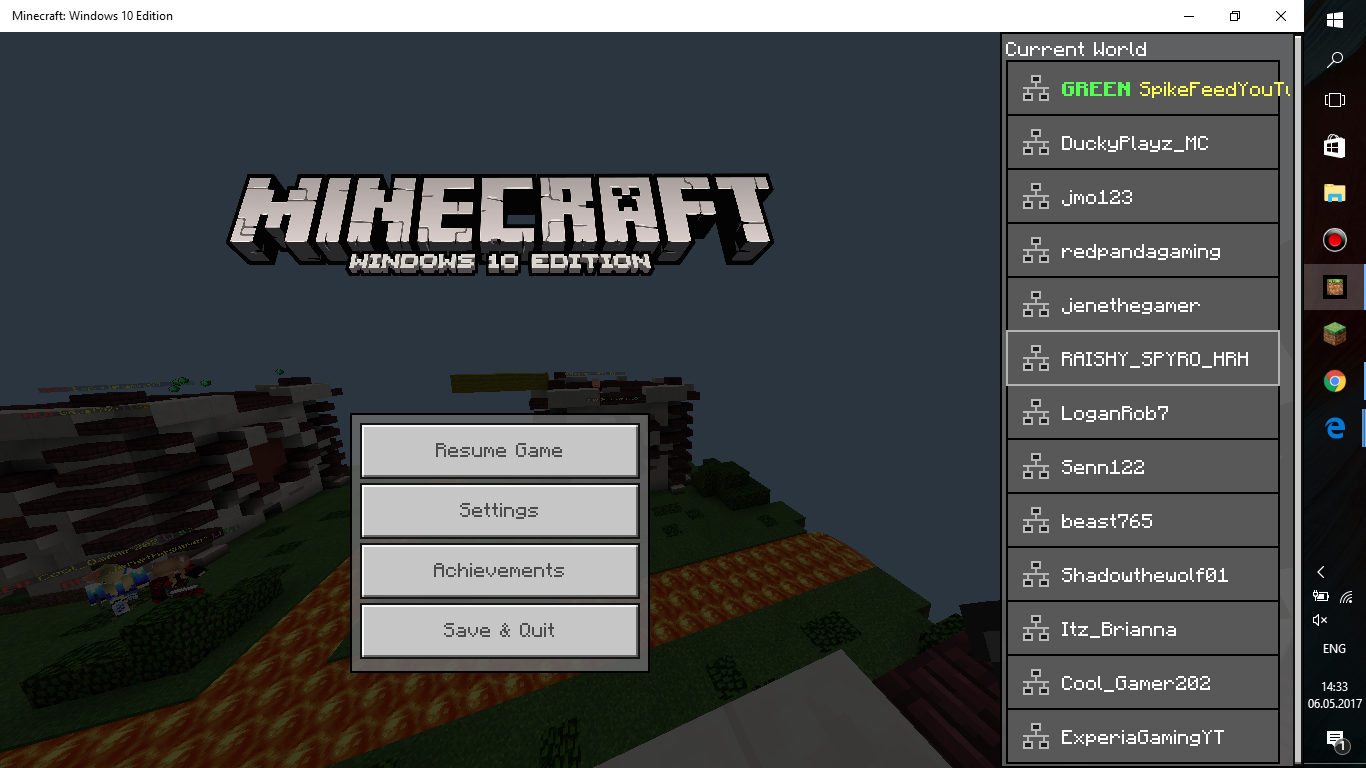The image size is (1366, 768).
Task: Click the battery status tray icon
Action: (1321, 597)
